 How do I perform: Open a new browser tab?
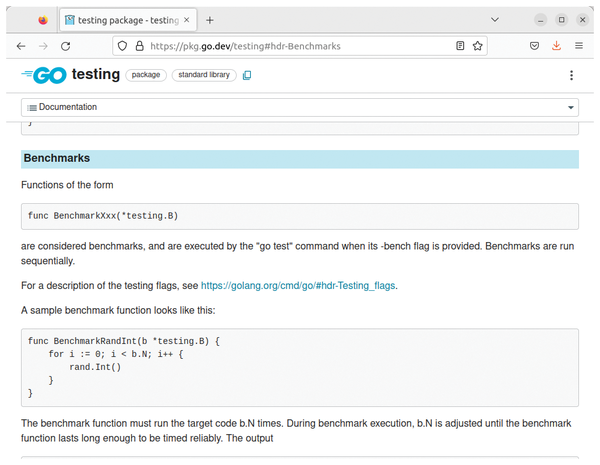[x=210, y=20]
